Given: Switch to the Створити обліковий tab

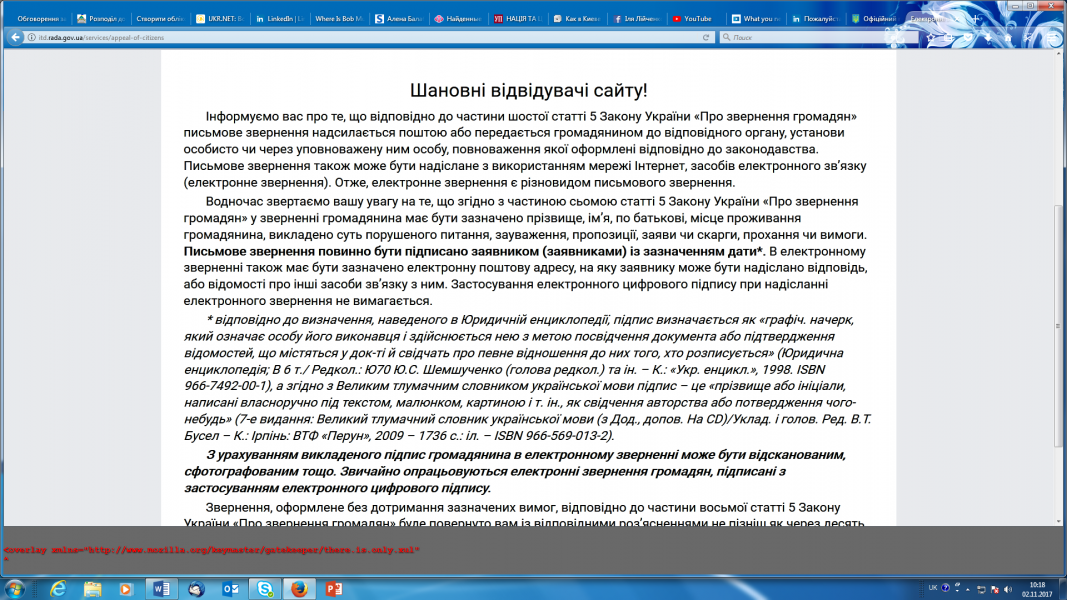Looking at the screenshot, I should (x=160, y=18).
